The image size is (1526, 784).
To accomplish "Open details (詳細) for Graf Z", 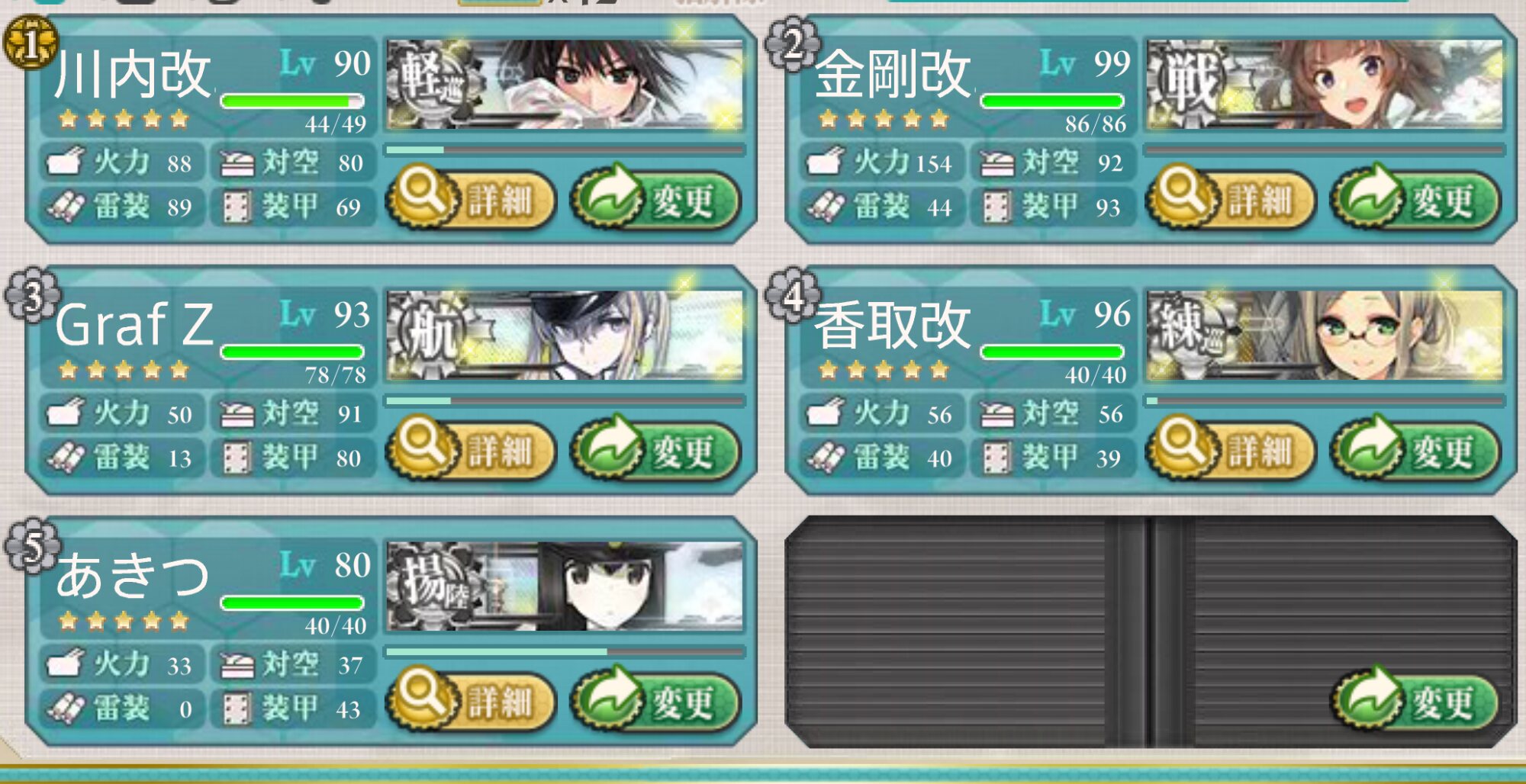I will coord(471,450).
